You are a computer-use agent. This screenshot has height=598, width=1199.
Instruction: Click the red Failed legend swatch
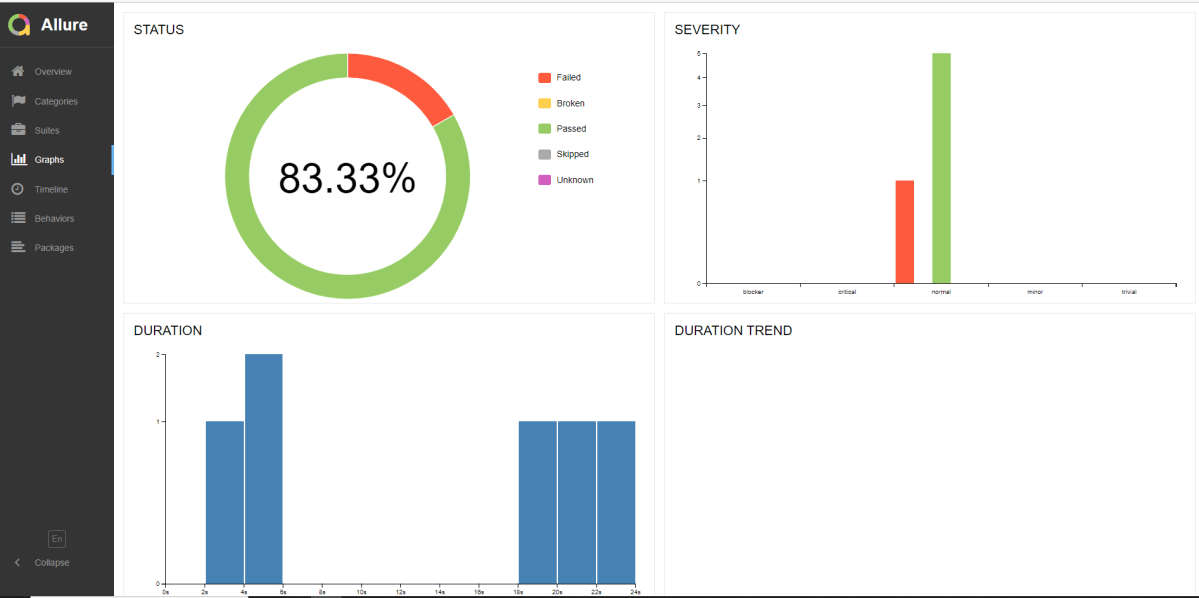544,78
